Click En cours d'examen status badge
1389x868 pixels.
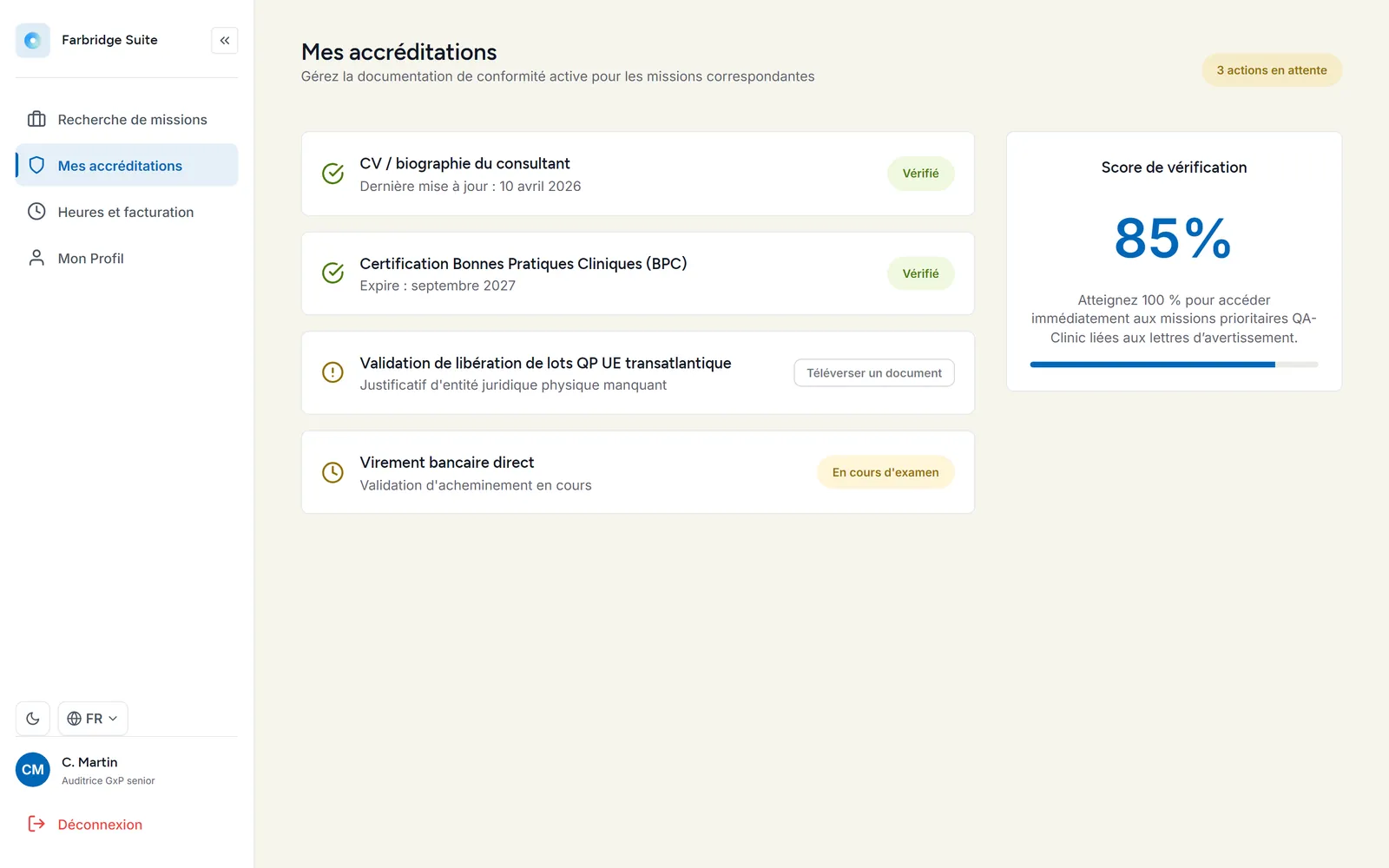(x=885, y=472)
